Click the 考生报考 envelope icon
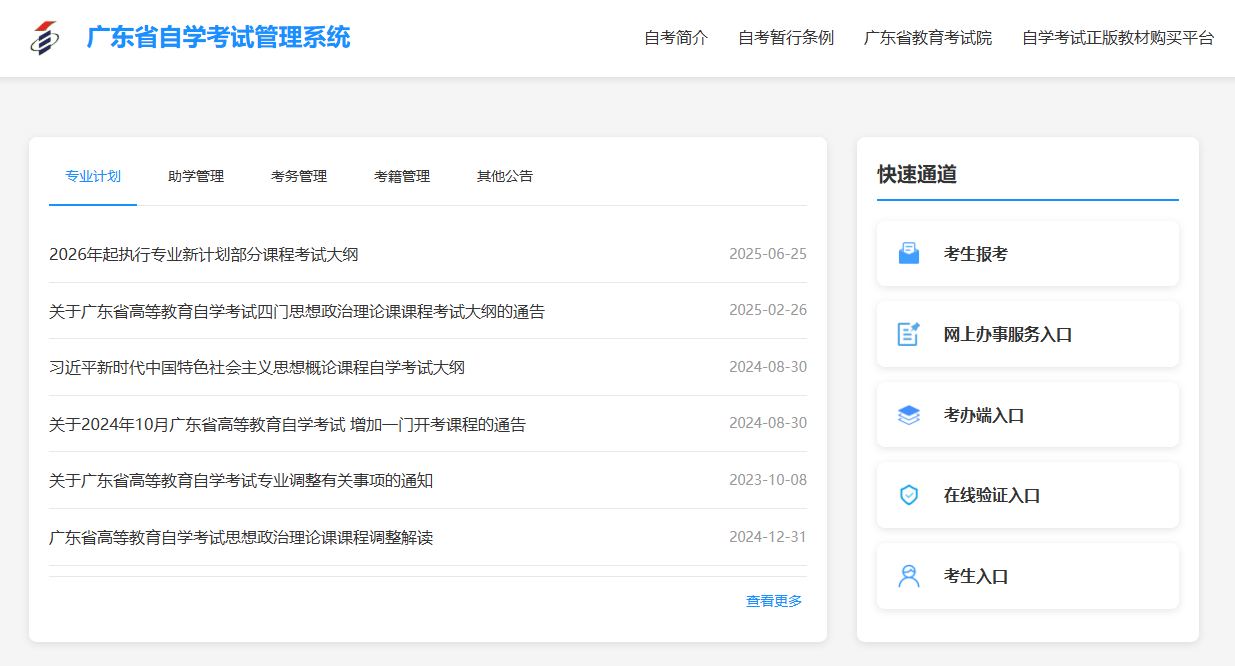 pos(908,253)
